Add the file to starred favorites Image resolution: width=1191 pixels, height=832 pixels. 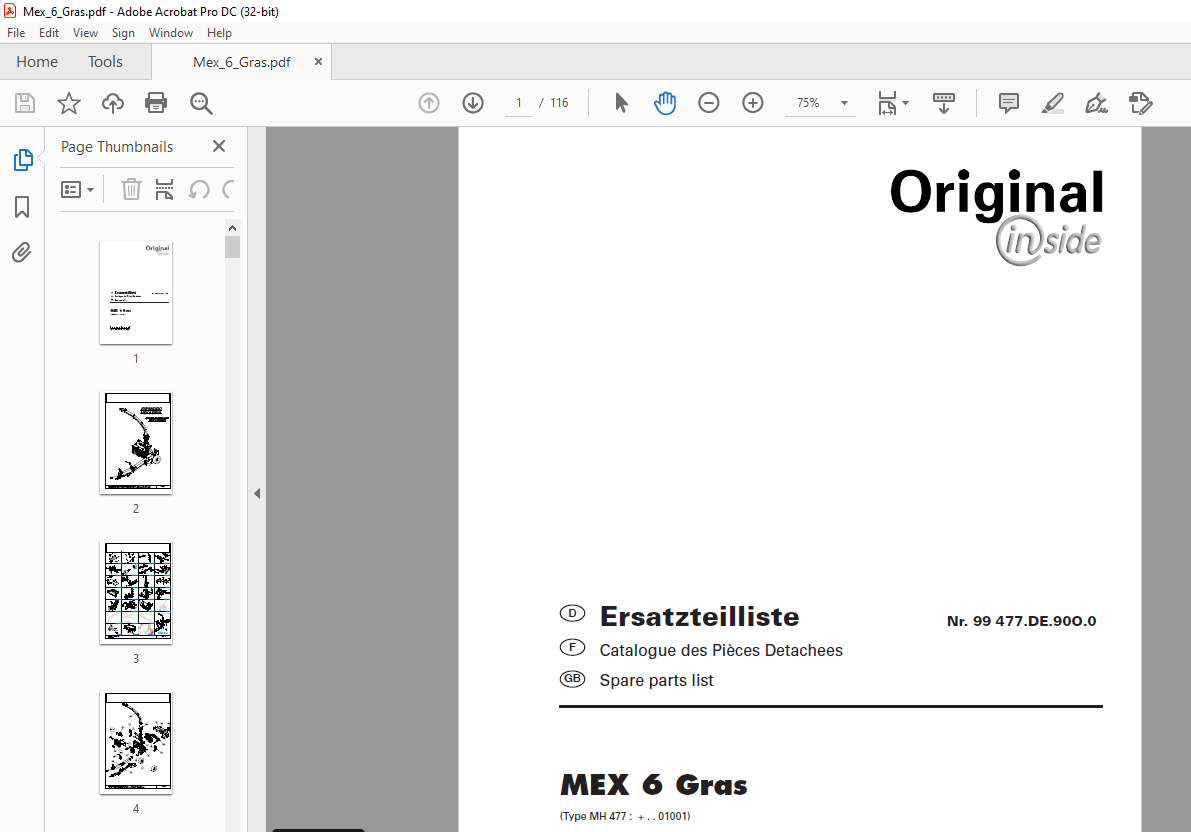(x=69, y=103)
